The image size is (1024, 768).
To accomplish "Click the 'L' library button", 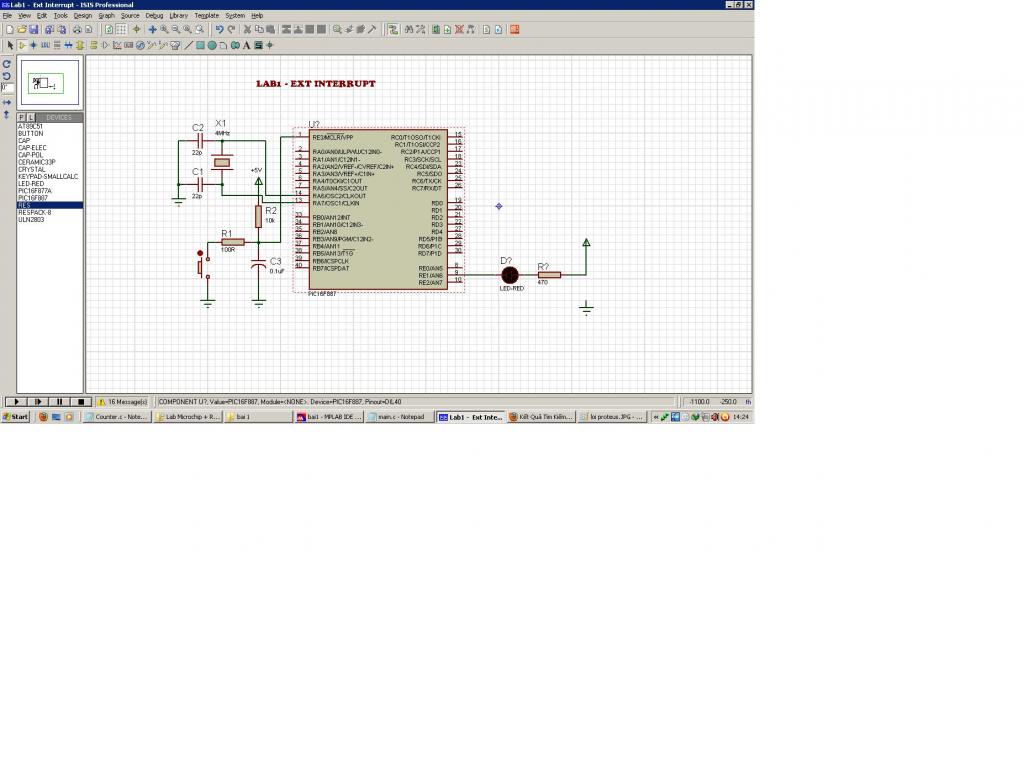I will 31,118.
